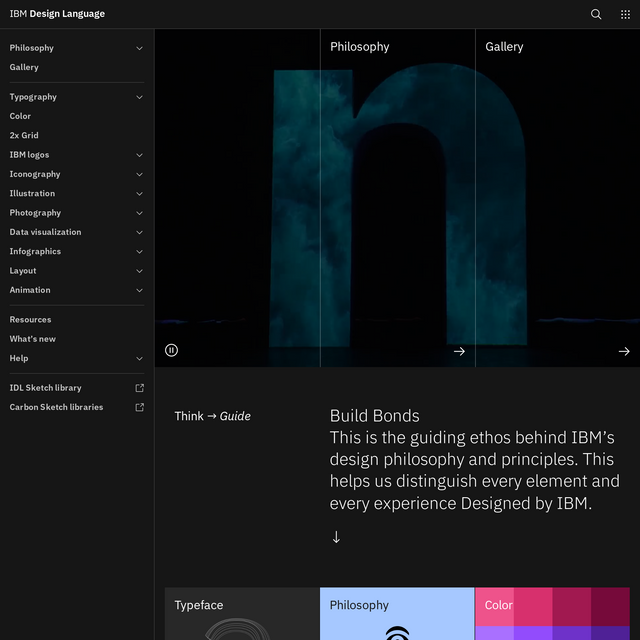Open external link icon for Carbon Sketch libraries
This screenshot has width=640, height=640.
(x=140, y=407)
